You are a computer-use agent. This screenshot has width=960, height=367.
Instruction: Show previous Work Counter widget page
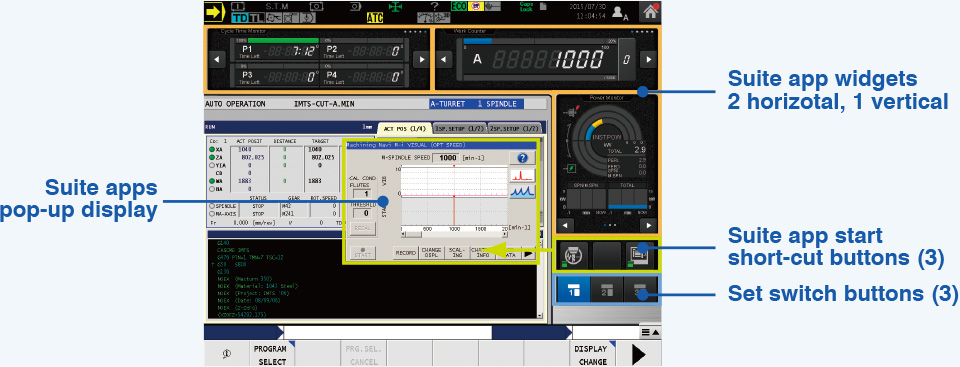point(444,59)
